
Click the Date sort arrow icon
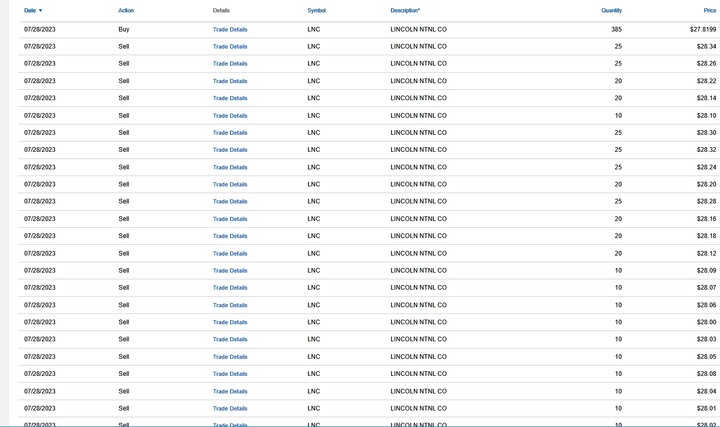[40, 10]
